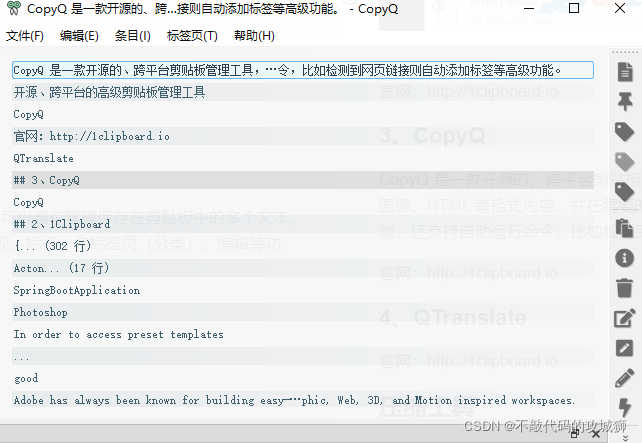The image size is (642, 443).
Task: Select the '开源、跨平台的高级剪贴板管理工具' item
Action: (x=303, y=92)
